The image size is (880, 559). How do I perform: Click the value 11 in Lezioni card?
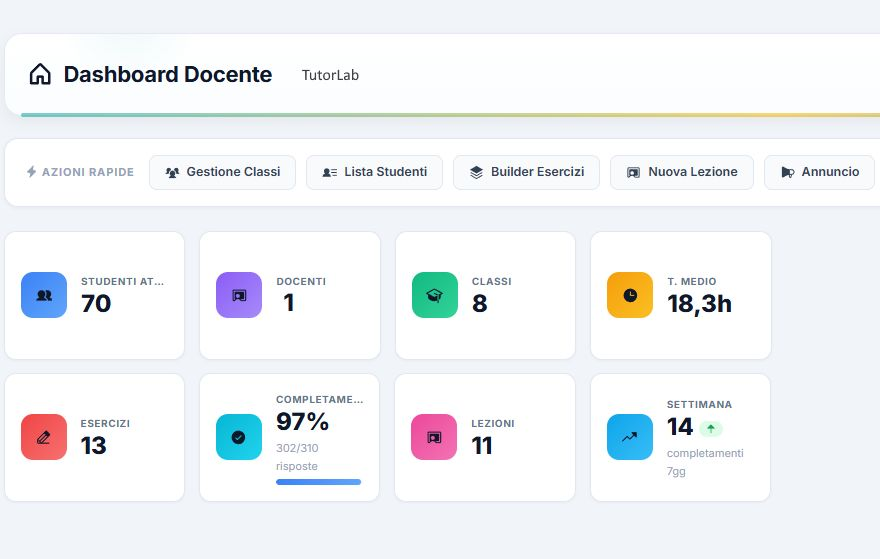click(482, 446)
